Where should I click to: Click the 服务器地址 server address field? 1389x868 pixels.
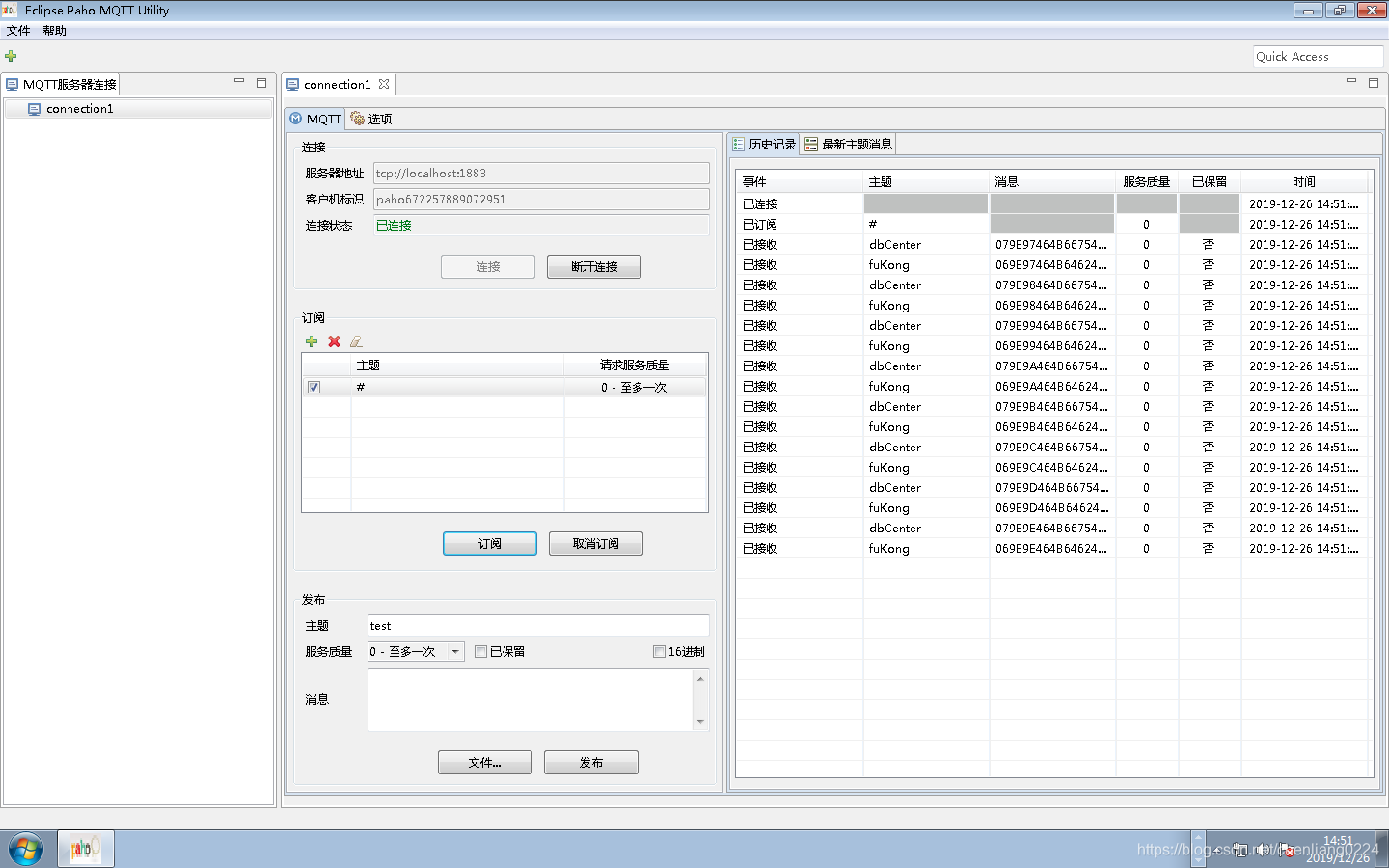[x=541, y=174]
